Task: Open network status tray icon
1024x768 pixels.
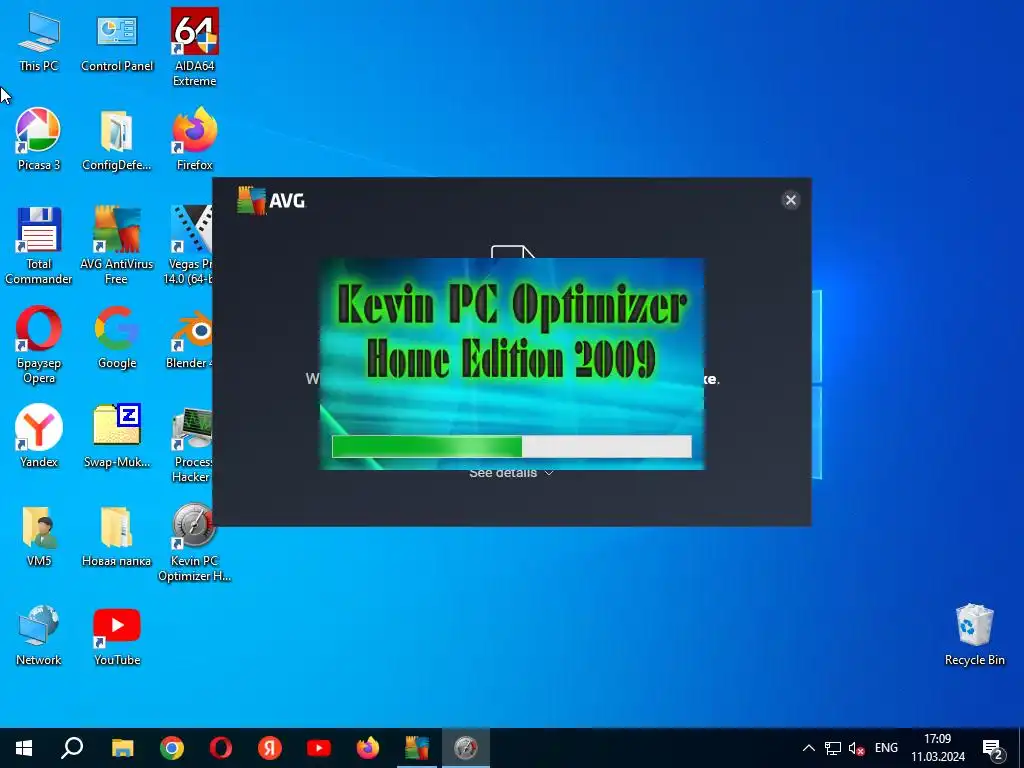Action: point(833,748)
